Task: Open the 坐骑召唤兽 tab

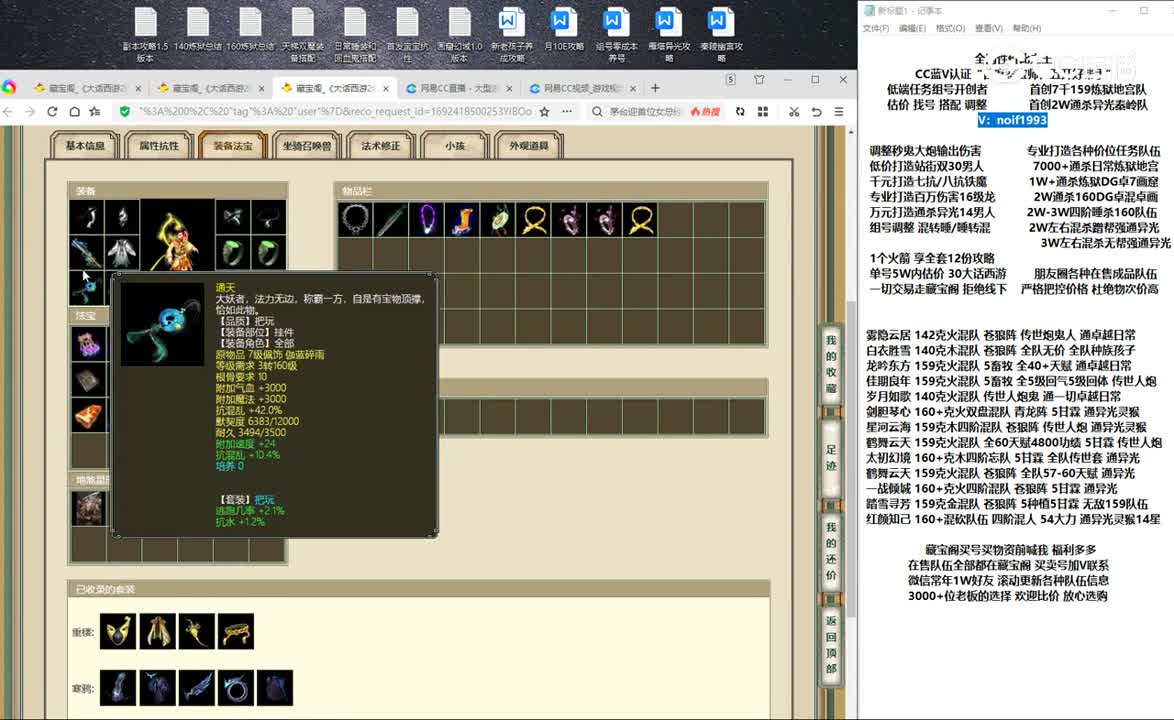Action: 307,146
